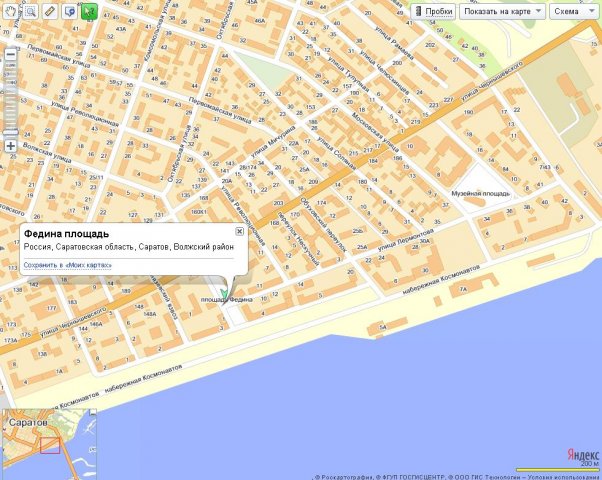The image size is (602, 480).
Task: Close the Федина площадь popup balloon
Action: [240, 231]
